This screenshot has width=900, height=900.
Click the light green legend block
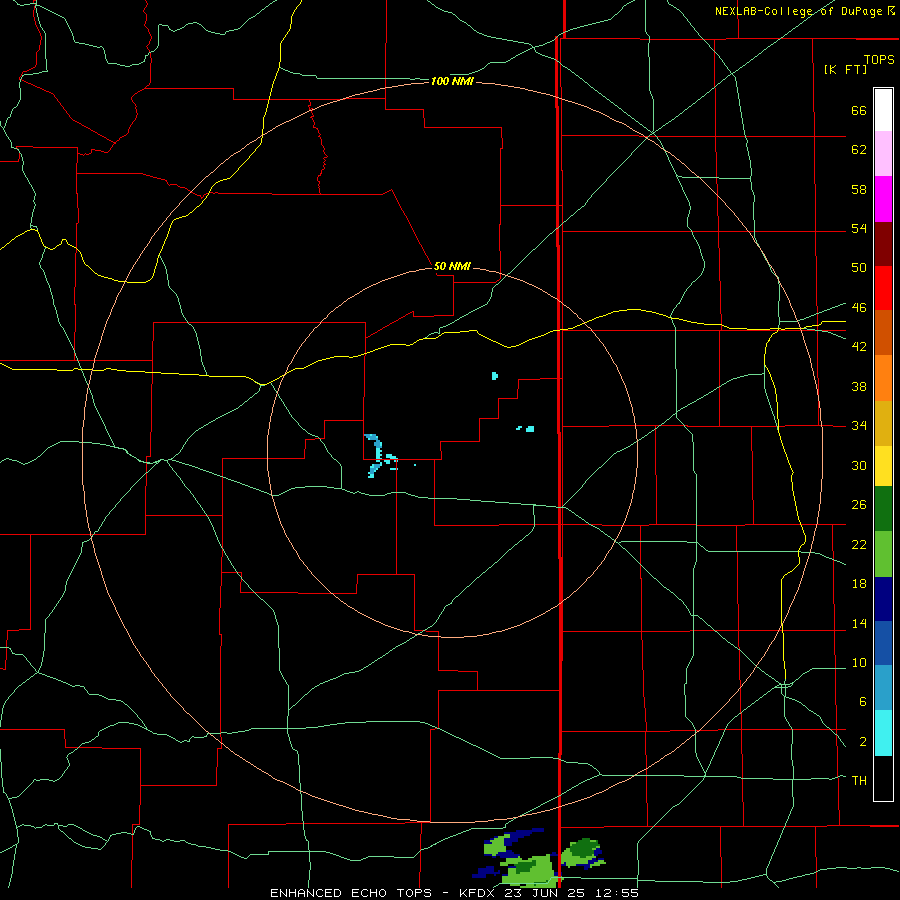(x=883, y=554)
